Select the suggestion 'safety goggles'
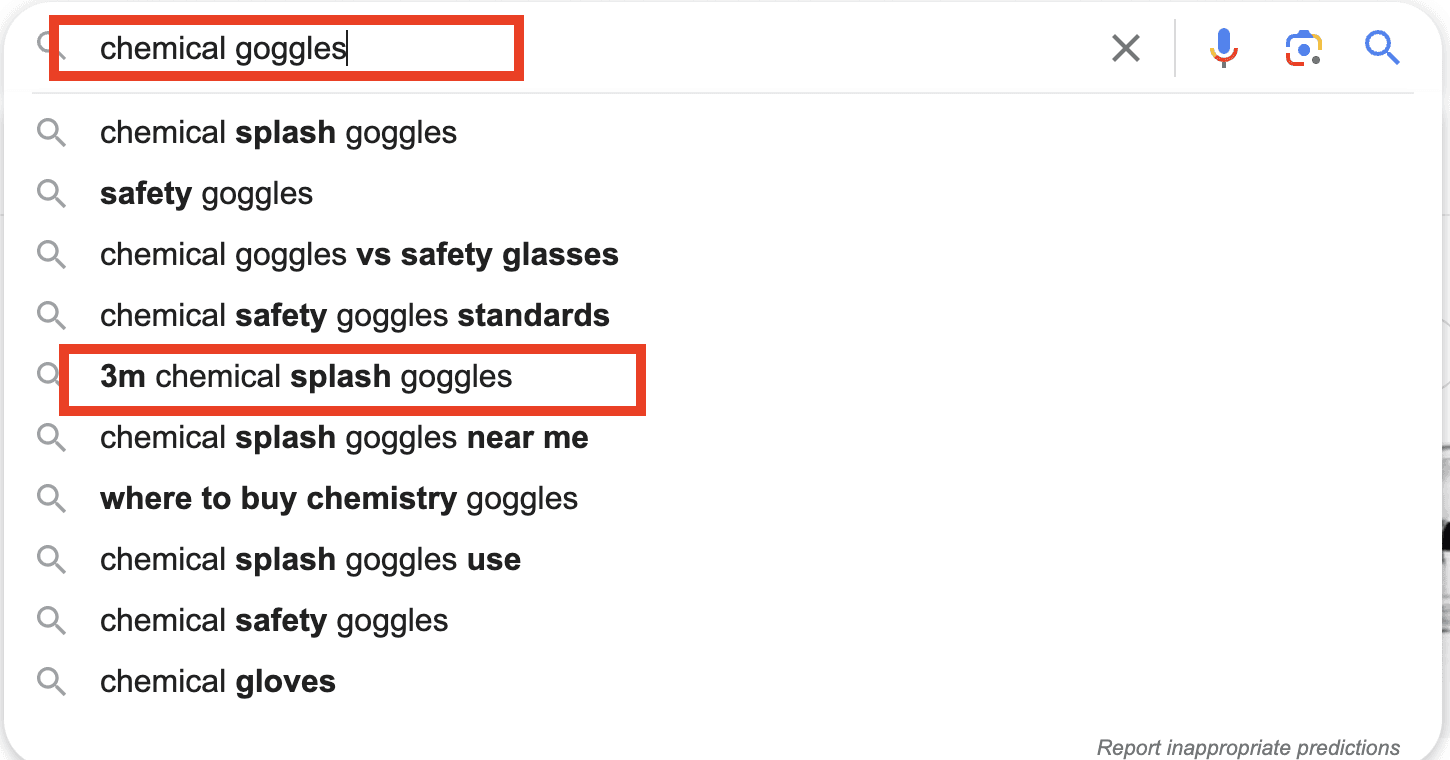1450x760 pixels. pyautogui.click(x=206, y=193)
